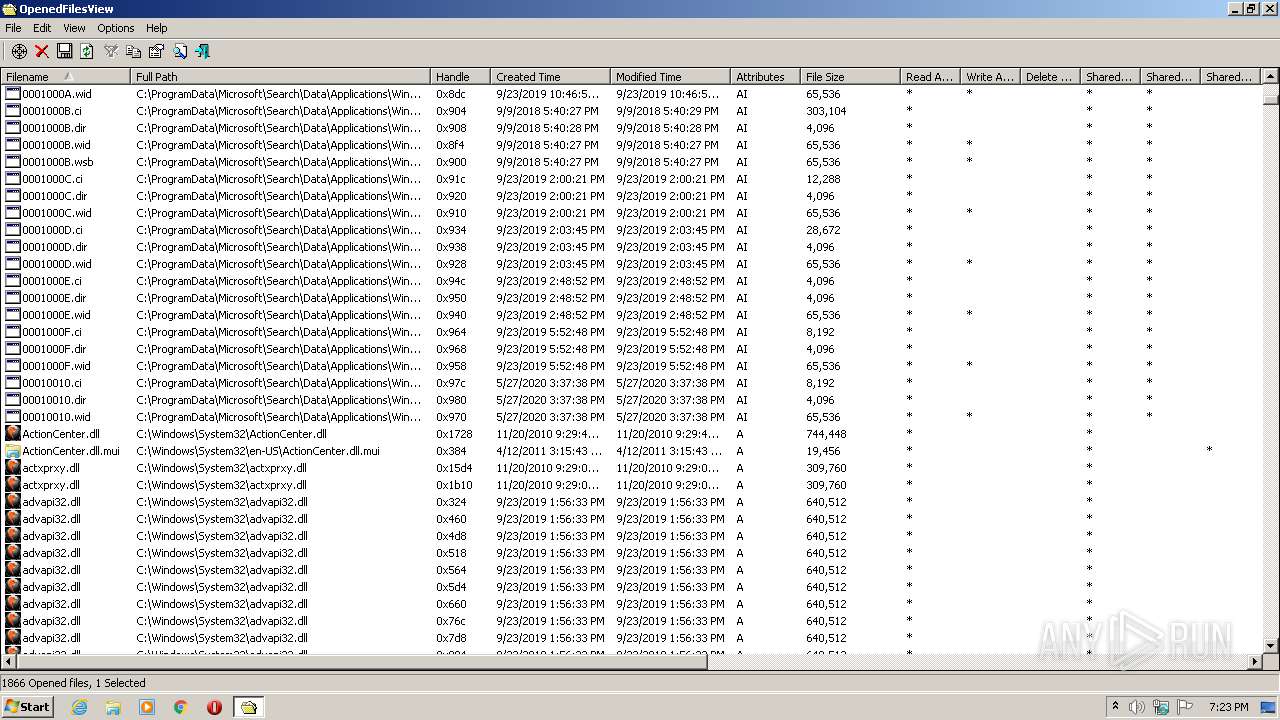Launch Internet Explorer from the taskbar
Viewport: 1280px width, 720px height.
point(79,707)
